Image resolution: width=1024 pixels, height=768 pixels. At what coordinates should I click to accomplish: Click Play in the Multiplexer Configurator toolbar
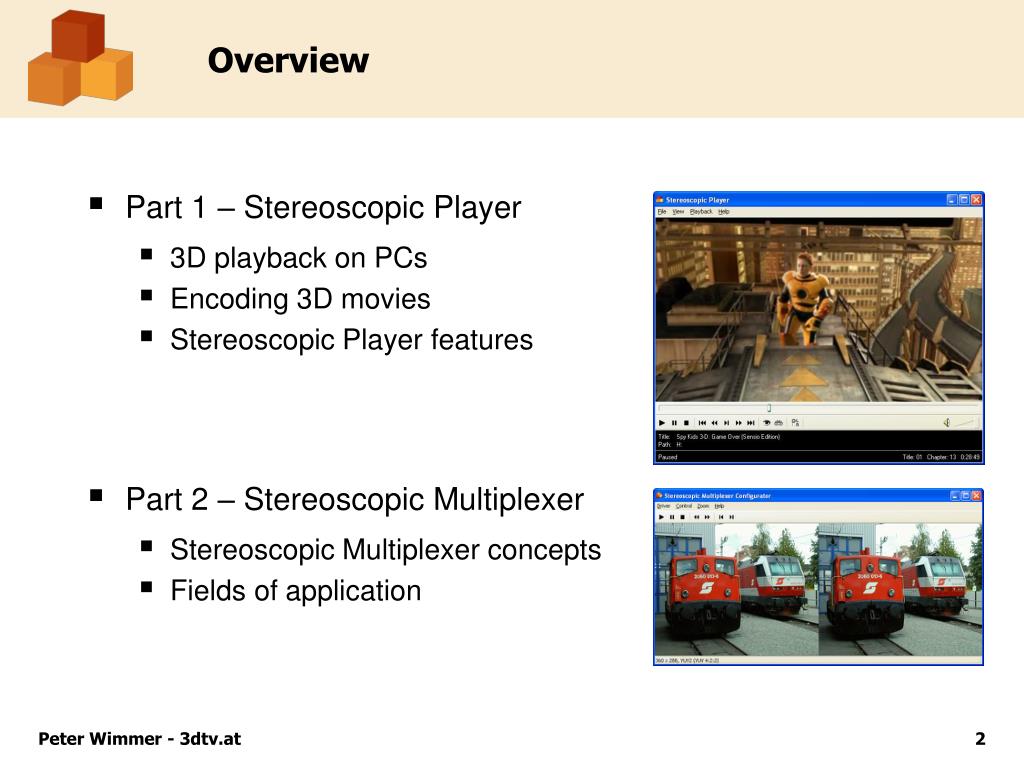661,517
